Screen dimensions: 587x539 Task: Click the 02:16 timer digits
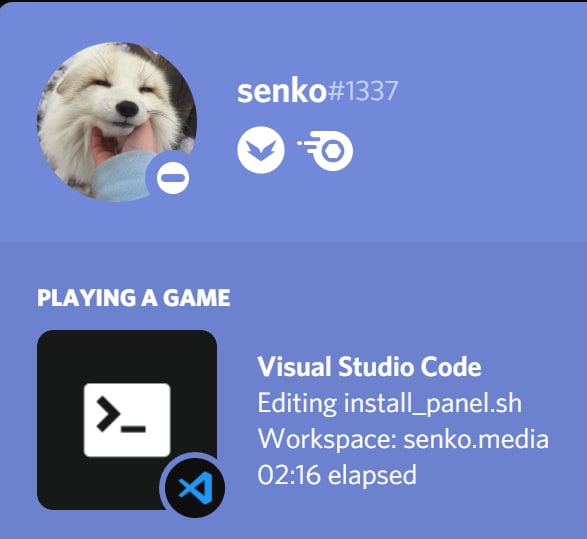point(289,475)
